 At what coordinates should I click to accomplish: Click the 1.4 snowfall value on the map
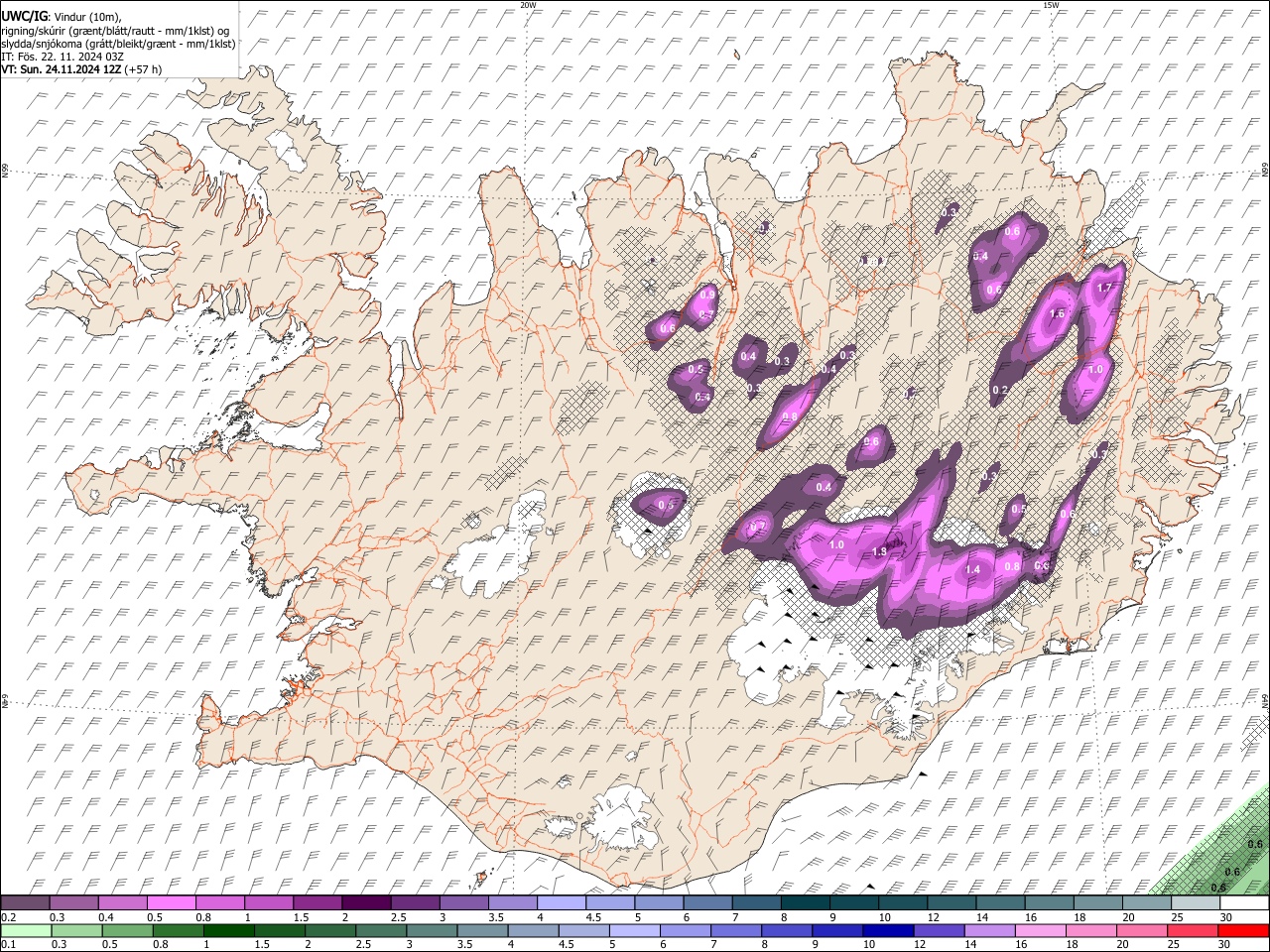click(x=972, y=569)
